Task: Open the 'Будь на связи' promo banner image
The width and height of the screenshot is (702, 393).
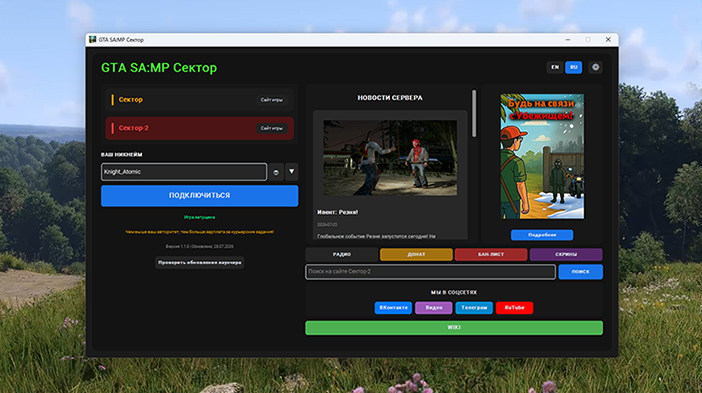Action: [x=542, y=156]
